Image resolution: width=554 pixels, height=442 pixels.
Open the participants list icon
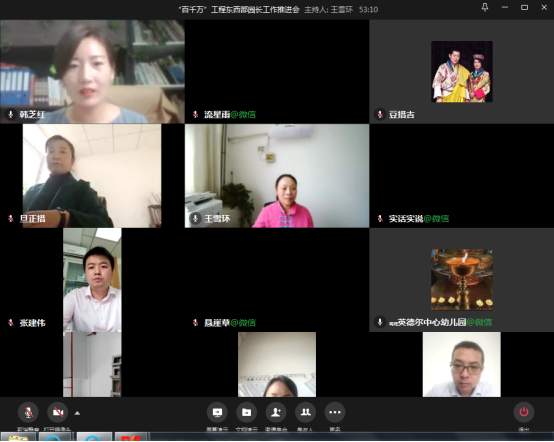click(x=305, y=412)
